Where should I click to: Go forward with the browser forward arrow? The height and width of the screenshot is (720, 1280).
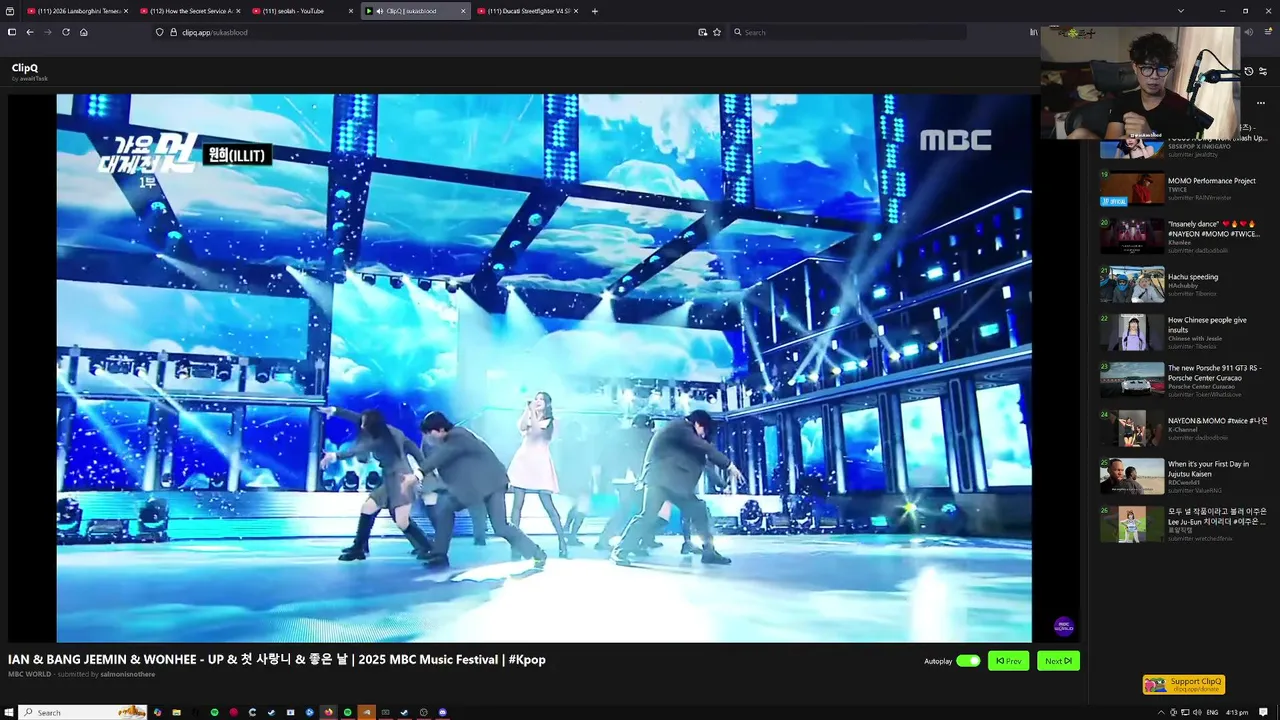47,32
